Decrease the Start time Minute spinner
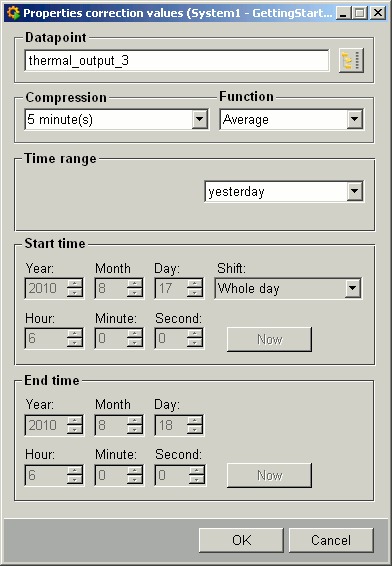 (x=135, y=343)
